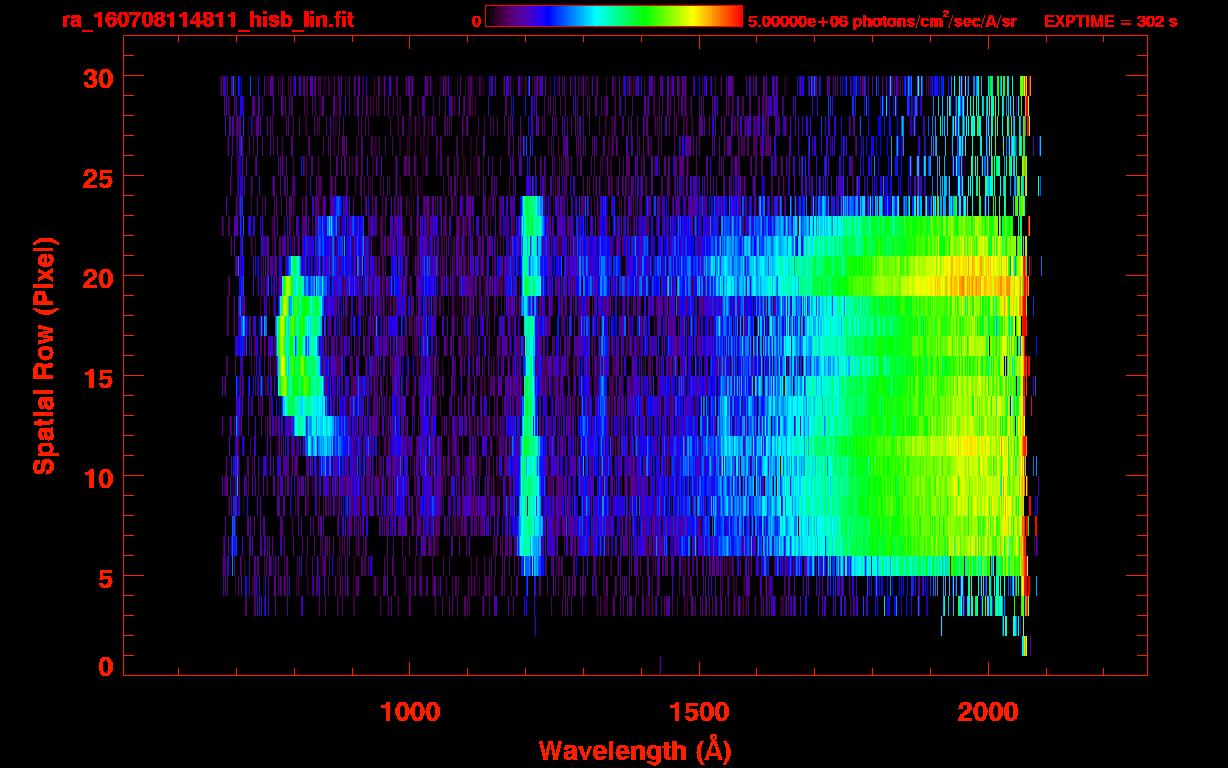Screen dimensions: 1228x768
Task: Click the 1000 wavelength tick label
Action: point(410,711)
